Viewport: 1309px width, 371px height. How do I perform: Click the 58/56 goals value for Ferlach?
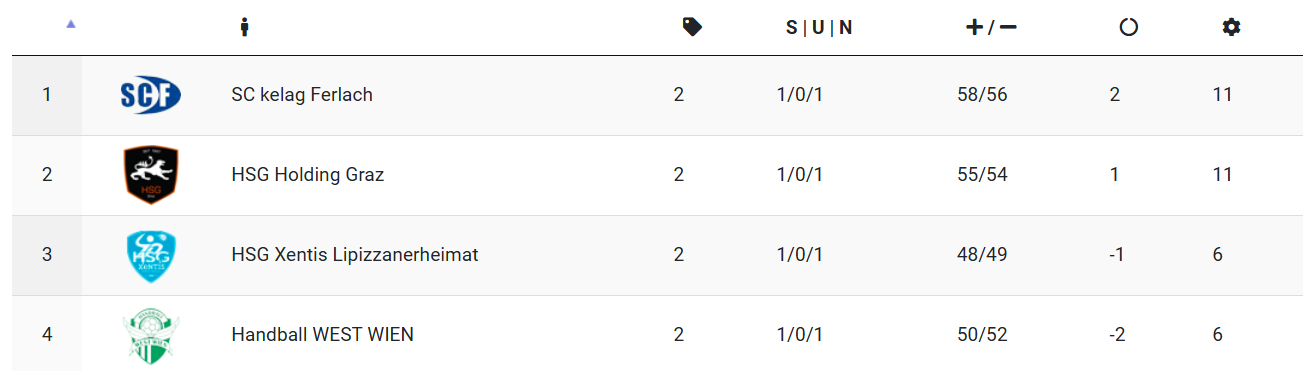(x=982, y=95)
